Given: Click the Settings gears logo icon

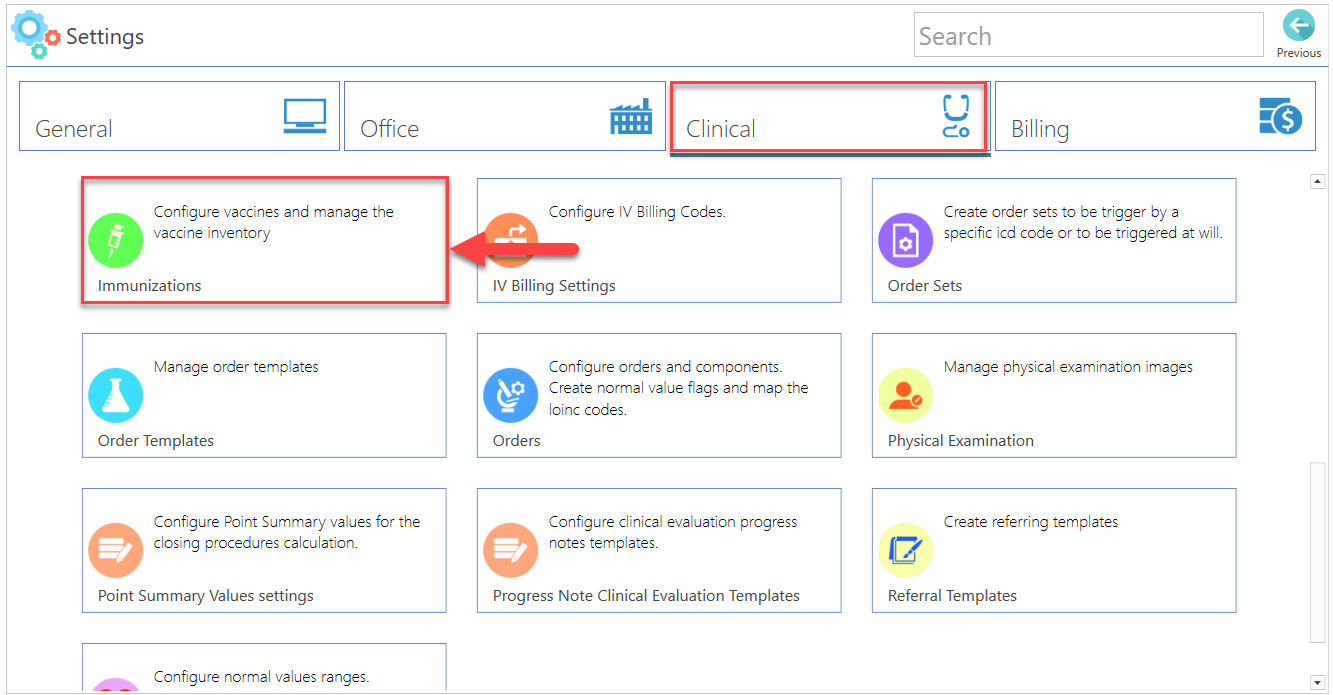Looking at the screenshot, I should [36, 34].
